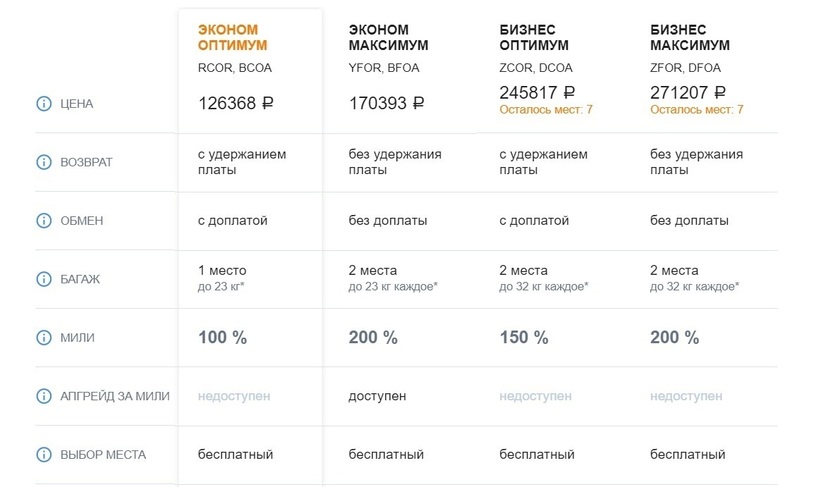The height and width of the screenshot is (487, 820).
Task: Open info icon for АПГРЕЙД ЗА МИЛИ
Action: pyautogui.click(x=43, y=396)
